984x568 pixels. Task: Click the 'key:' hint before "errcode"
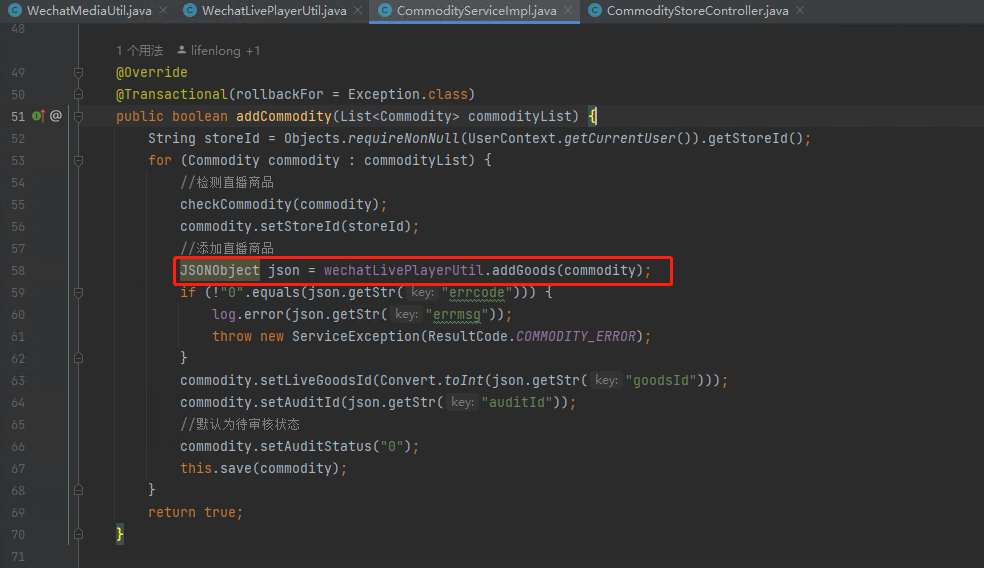pos(422,292)
